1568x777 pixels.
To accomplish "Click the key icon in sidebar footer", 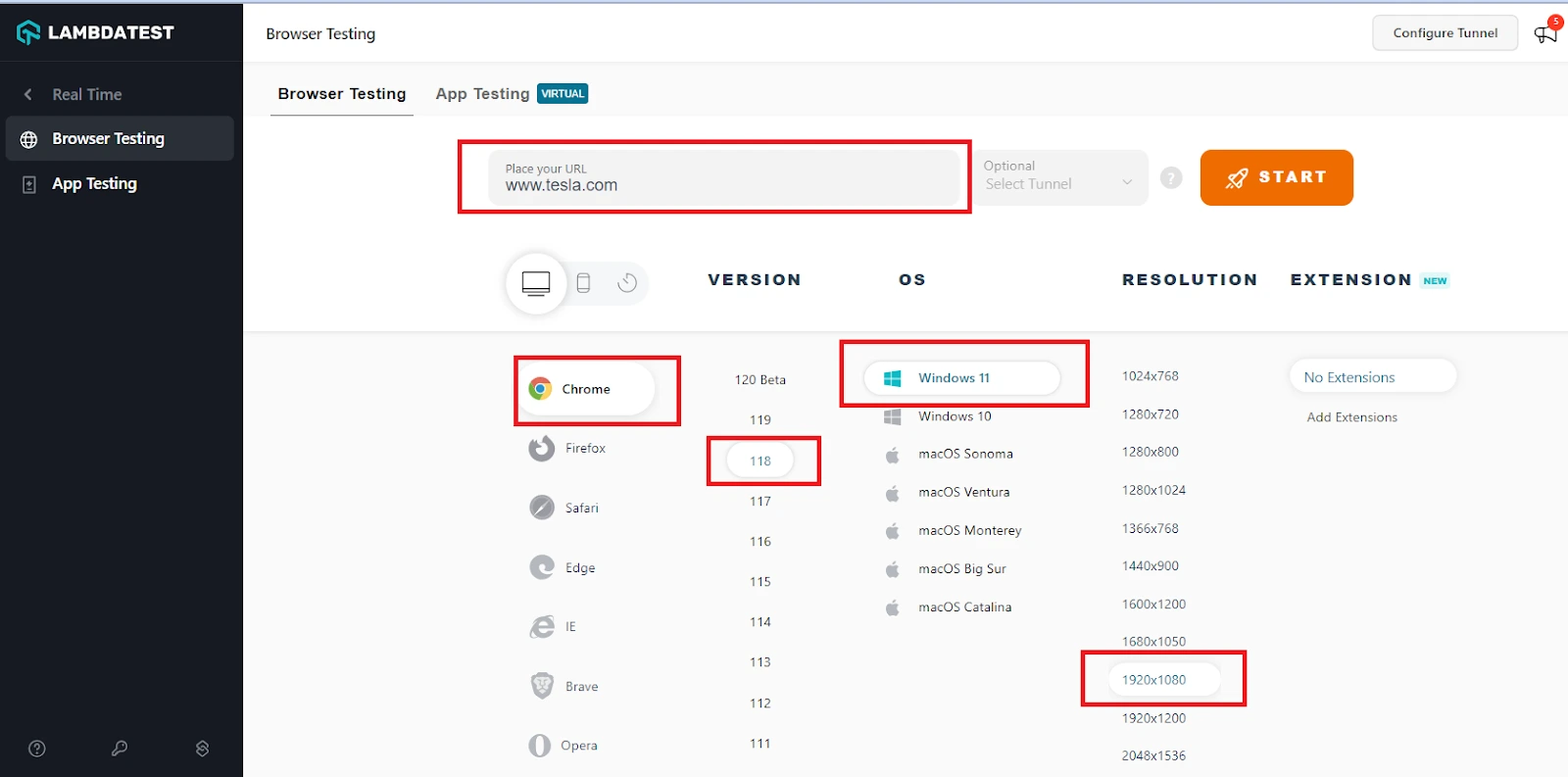I will tap(120, 749).
